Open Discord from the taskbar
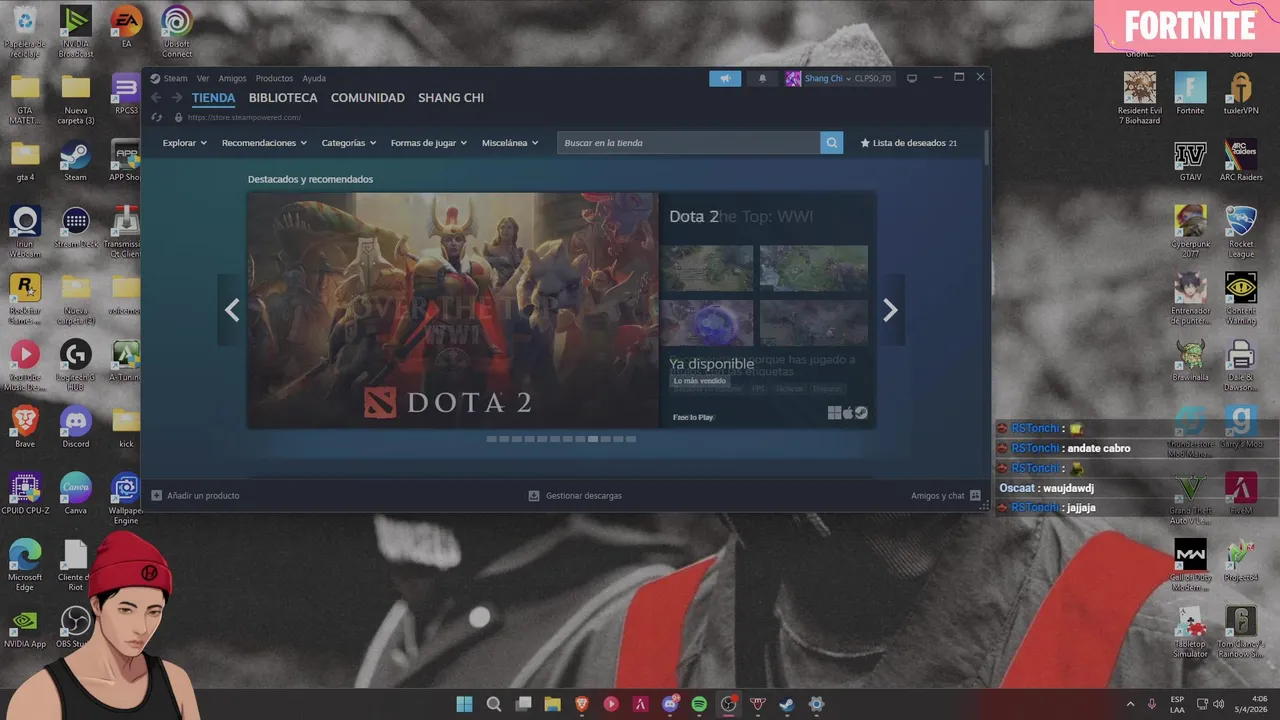This screenshot has height=720, width=1280. pyautogui.click(x=670, y=704)
